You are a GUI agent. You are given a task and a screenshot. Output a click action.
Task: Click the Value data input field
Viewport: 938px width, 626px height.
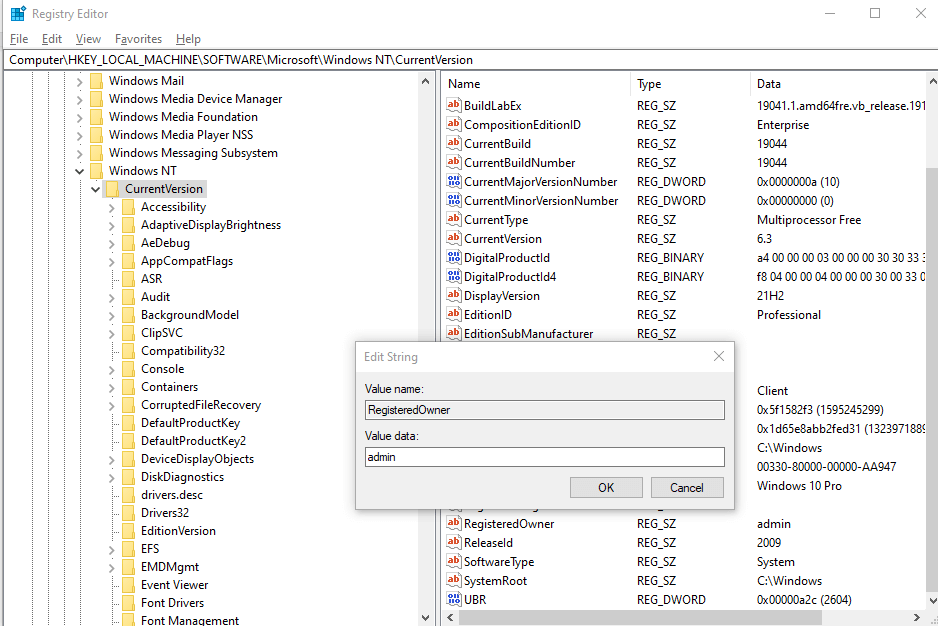(544, 457)
